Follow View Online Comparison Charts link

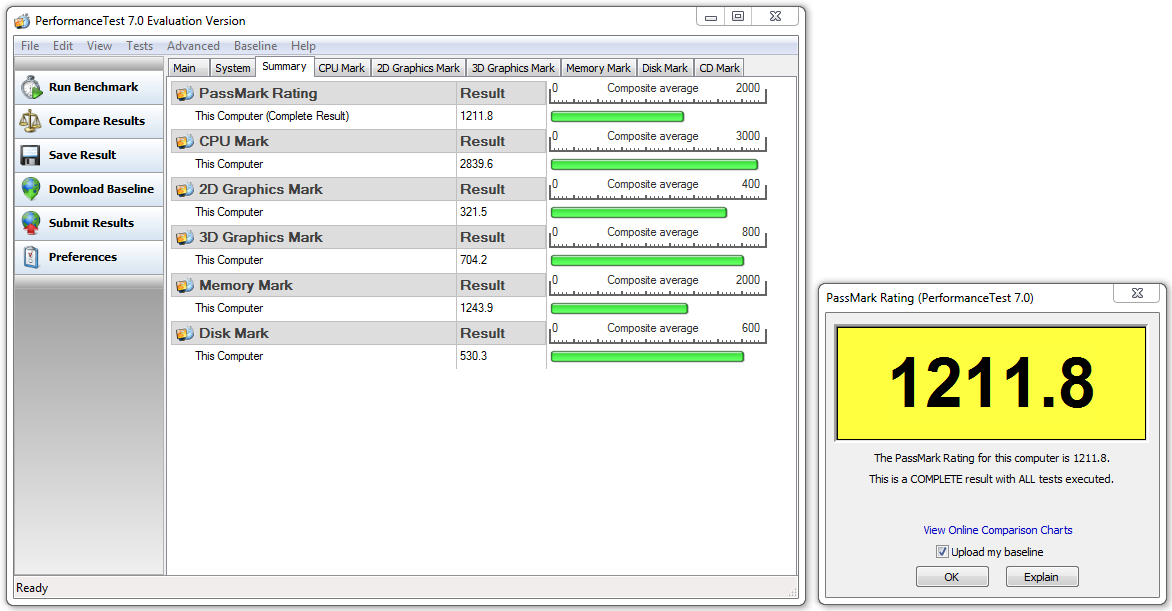[x=997, y=529]
